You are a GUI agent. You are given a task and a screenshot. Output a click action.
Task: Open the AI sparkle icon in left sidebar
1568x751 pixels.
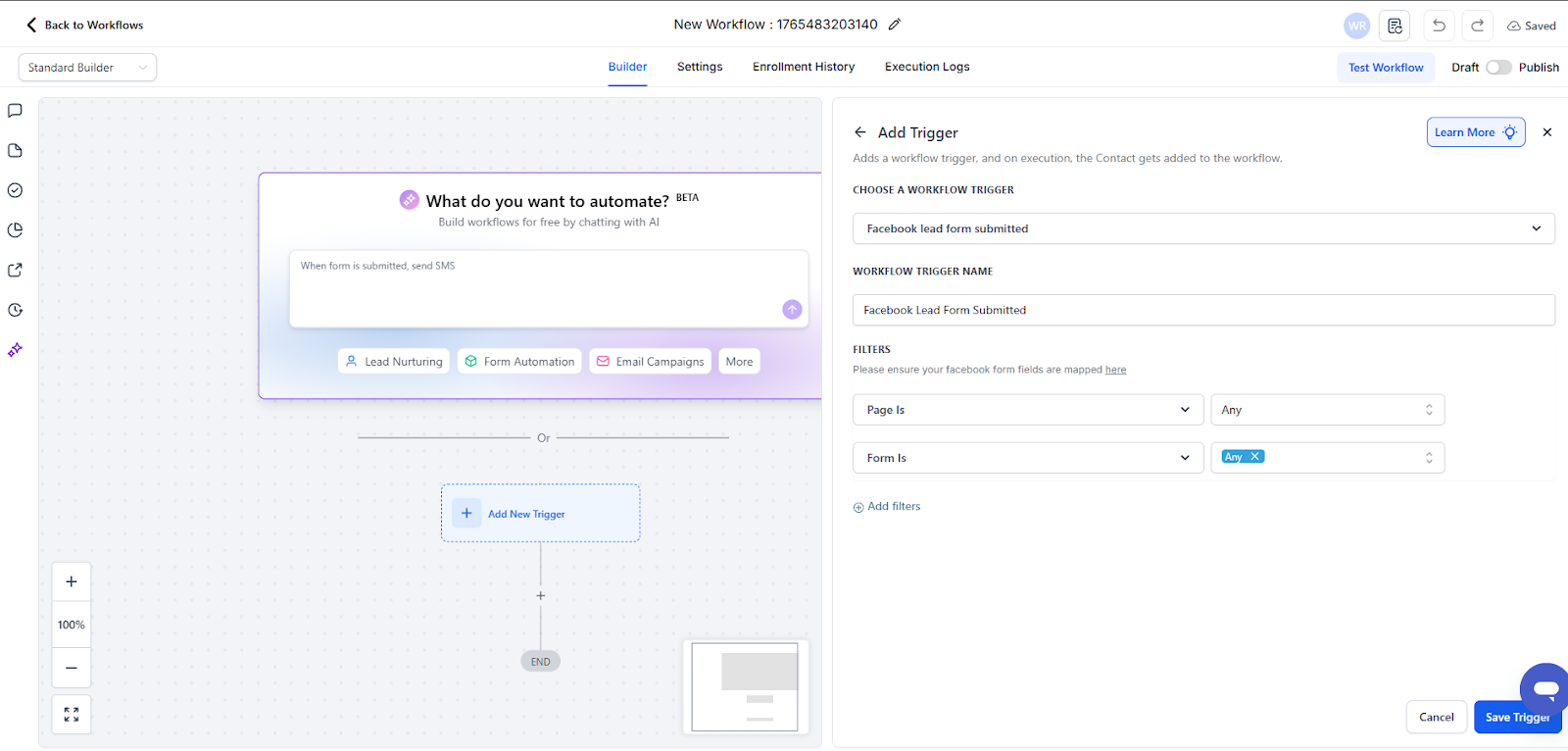(x=15, y=350)
